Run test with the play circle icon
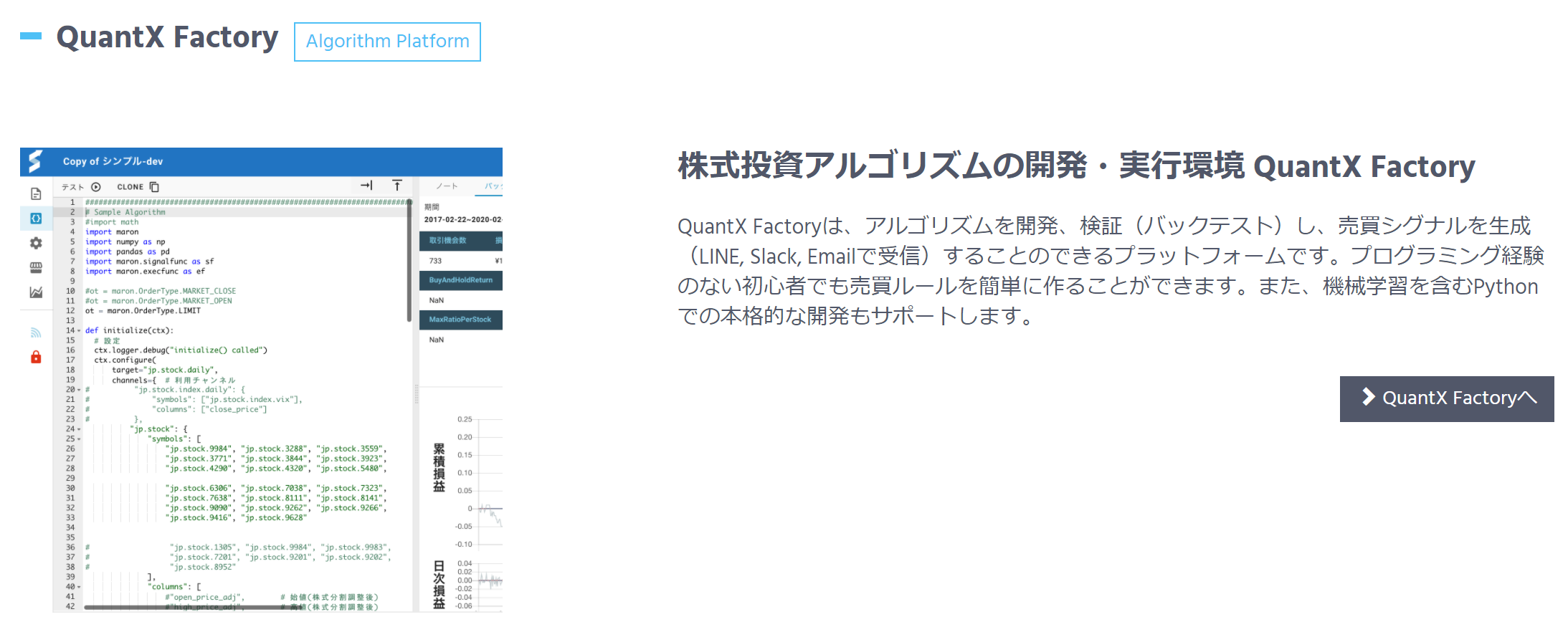 pos(96,187)
